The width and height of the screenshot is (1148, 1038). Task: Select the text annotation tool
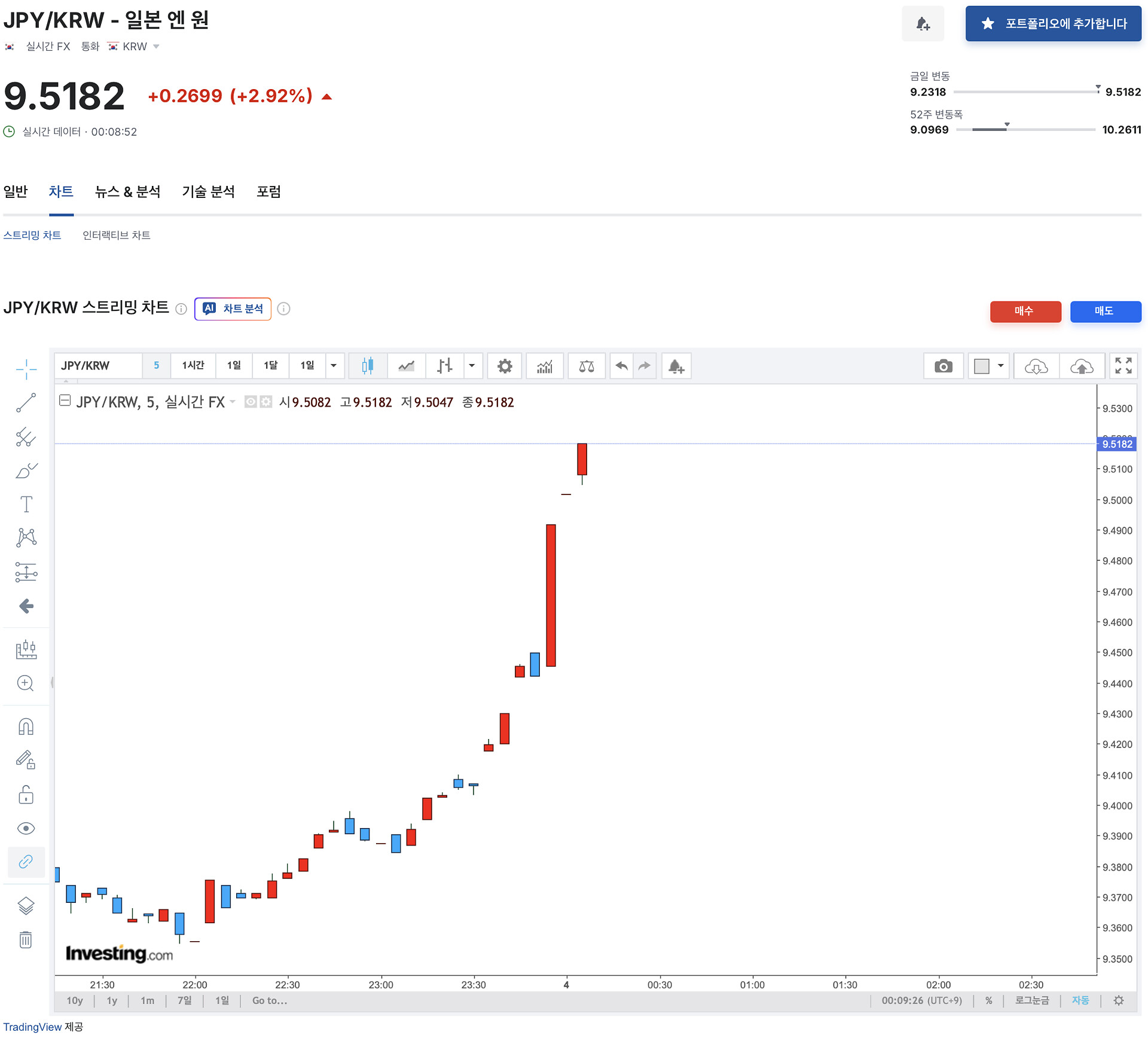(x=26, y=504)
